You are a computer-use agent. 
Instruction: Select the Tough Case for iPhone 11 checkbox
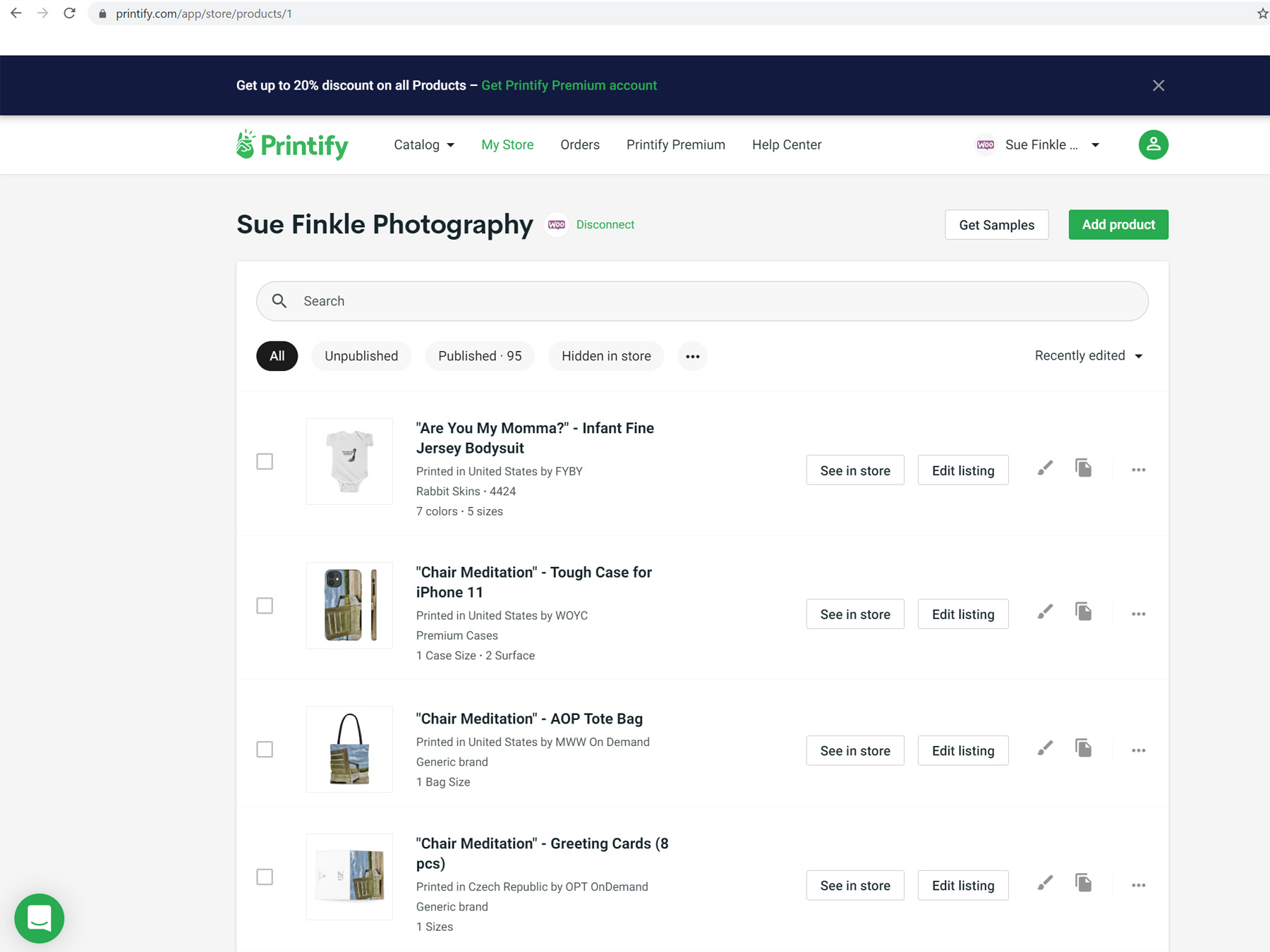[x=265, y=606]
